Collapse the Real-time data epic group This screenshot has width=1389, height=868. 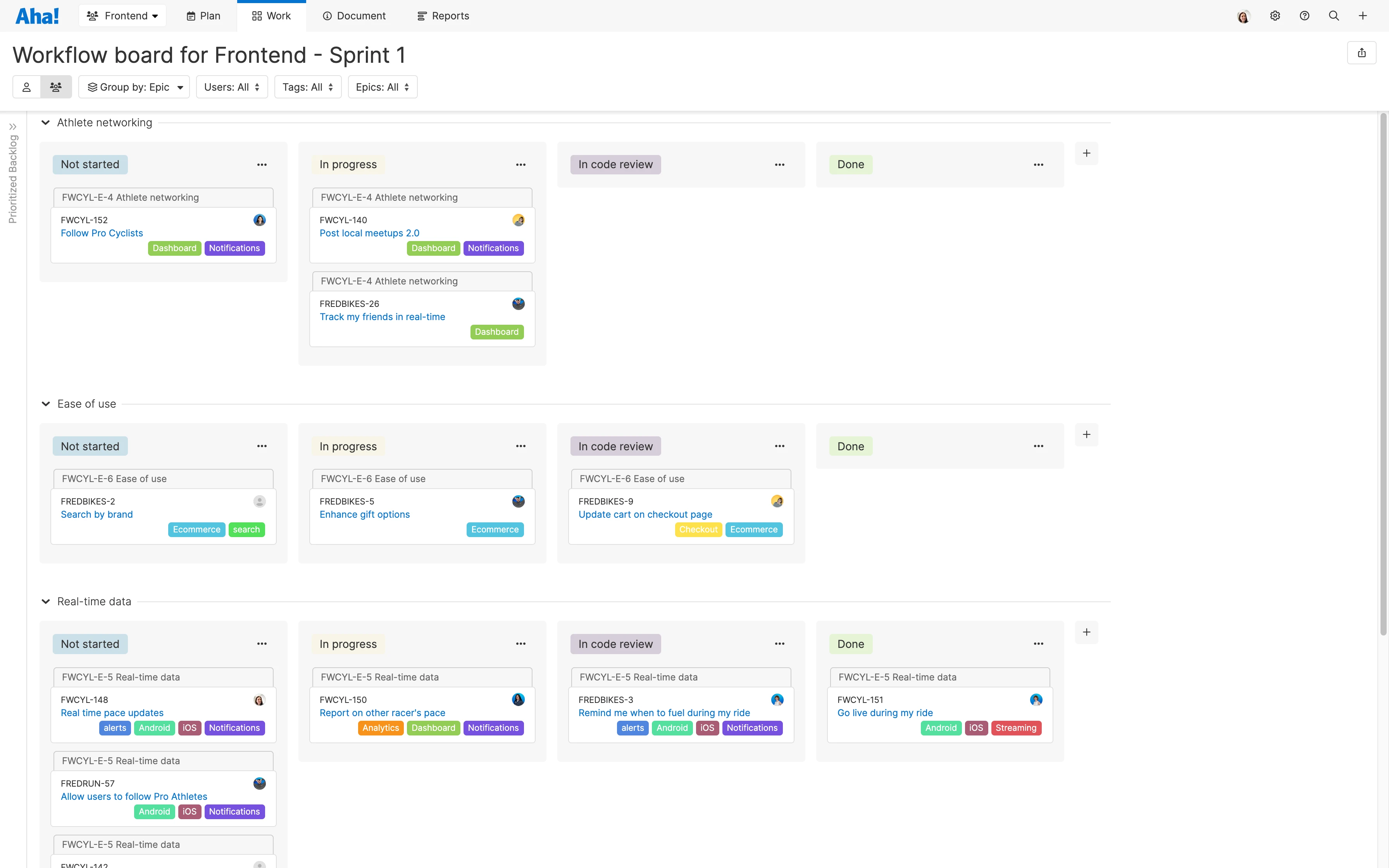click(x=45, y=602)
